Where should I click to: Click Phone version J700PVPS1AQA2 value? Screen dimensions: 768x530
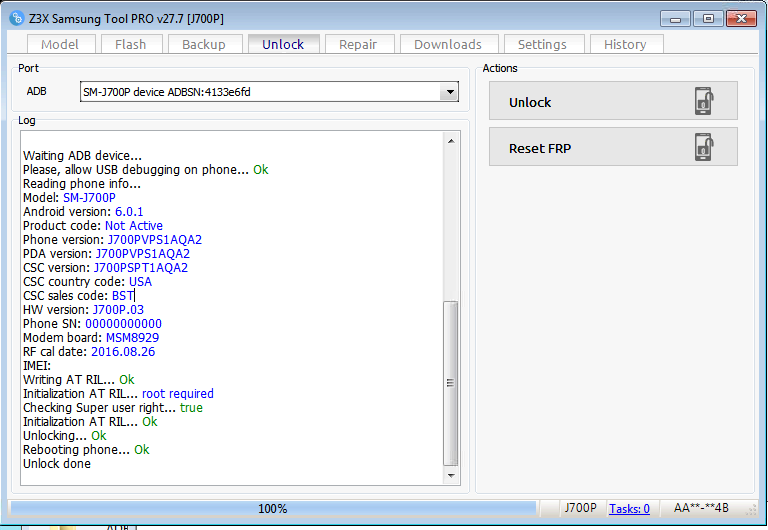coord(155,240)
